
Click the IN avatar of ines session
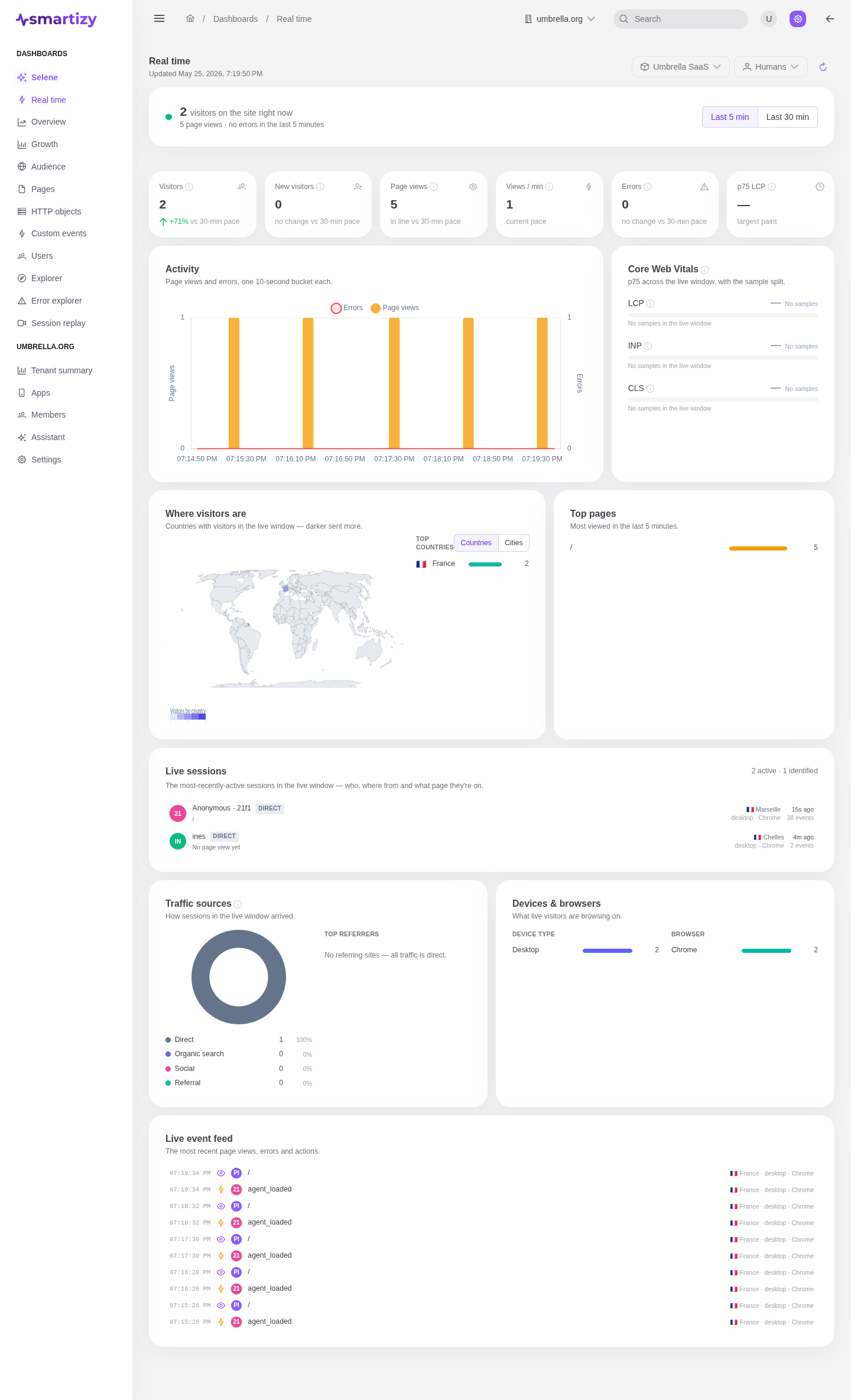point(178,841)
